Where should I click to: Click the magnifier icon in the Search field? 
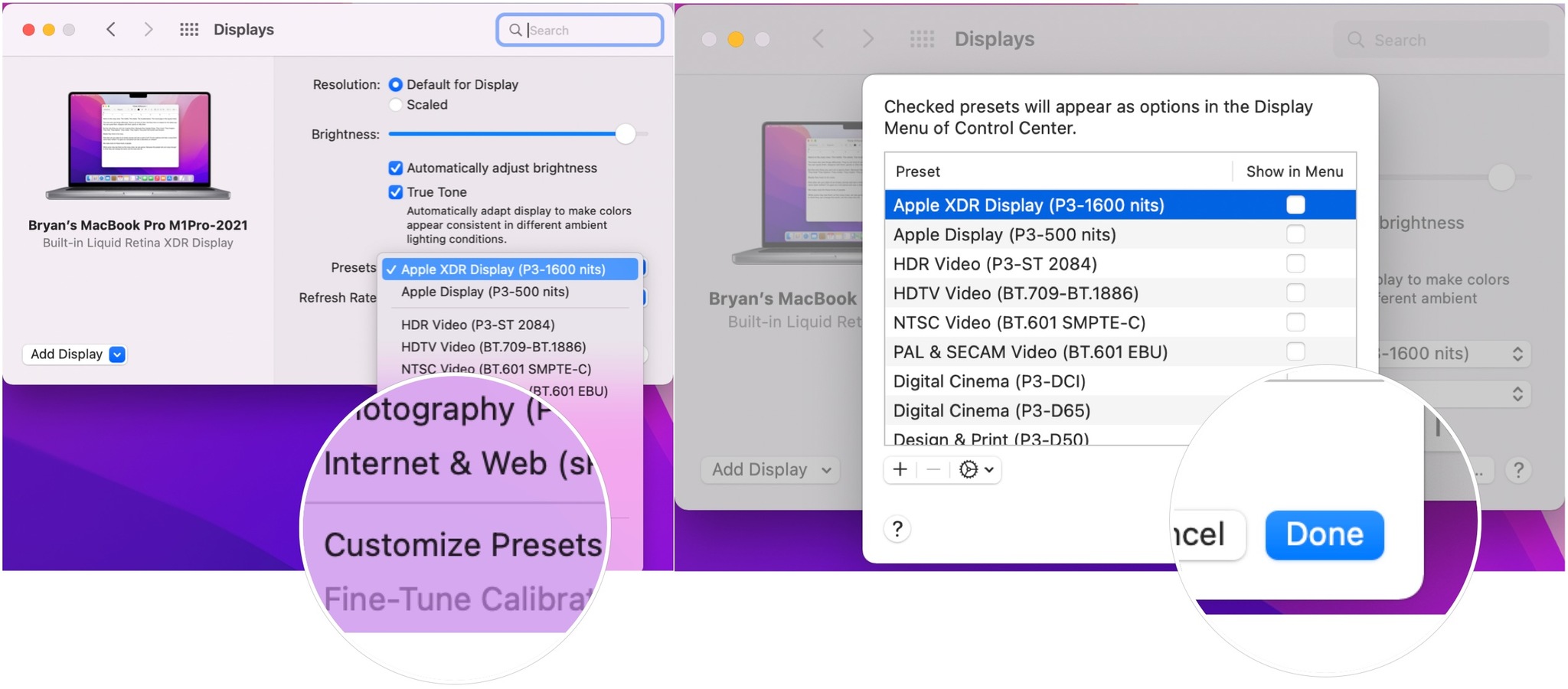tap(515, 30)
